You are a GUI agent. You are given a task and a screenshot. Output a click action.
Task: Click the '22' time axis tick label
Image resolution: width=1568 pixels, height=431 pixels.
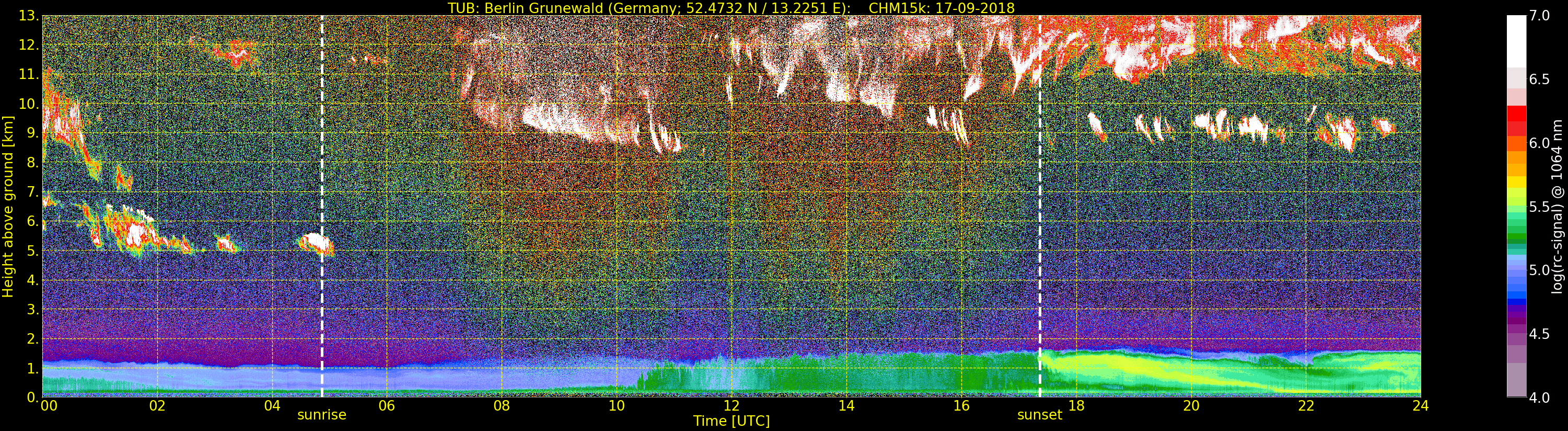[x=1306, y=406]
